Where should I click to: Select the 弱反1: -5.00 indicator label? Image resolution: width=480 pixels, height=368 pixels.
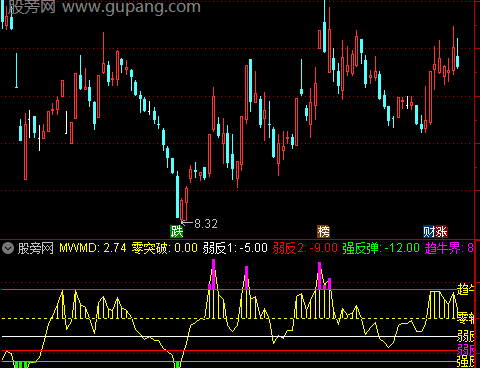[235, 248]
